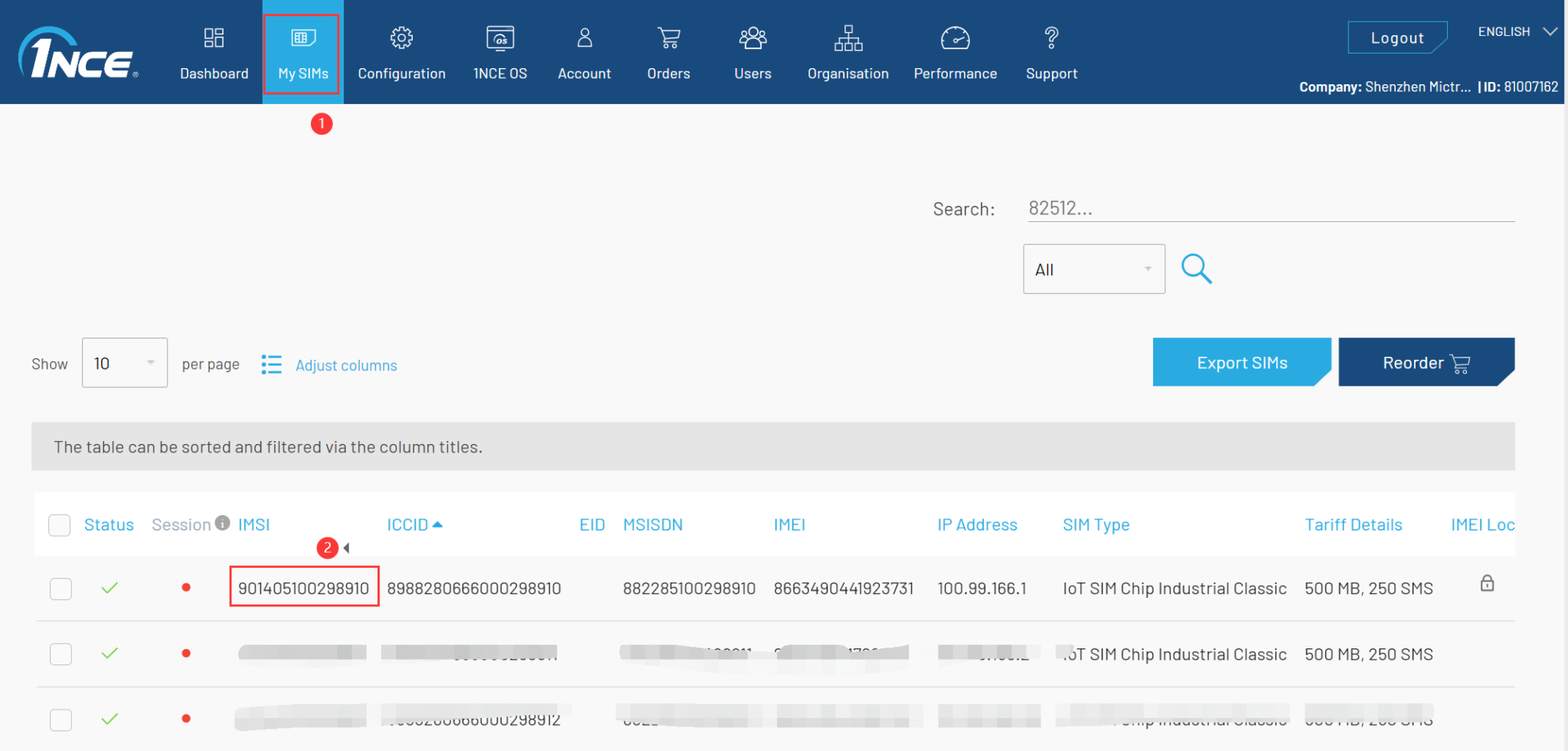Open the Dashboard icon in navigation
The width and height of the screenshot is (1568, 751).
214,38
